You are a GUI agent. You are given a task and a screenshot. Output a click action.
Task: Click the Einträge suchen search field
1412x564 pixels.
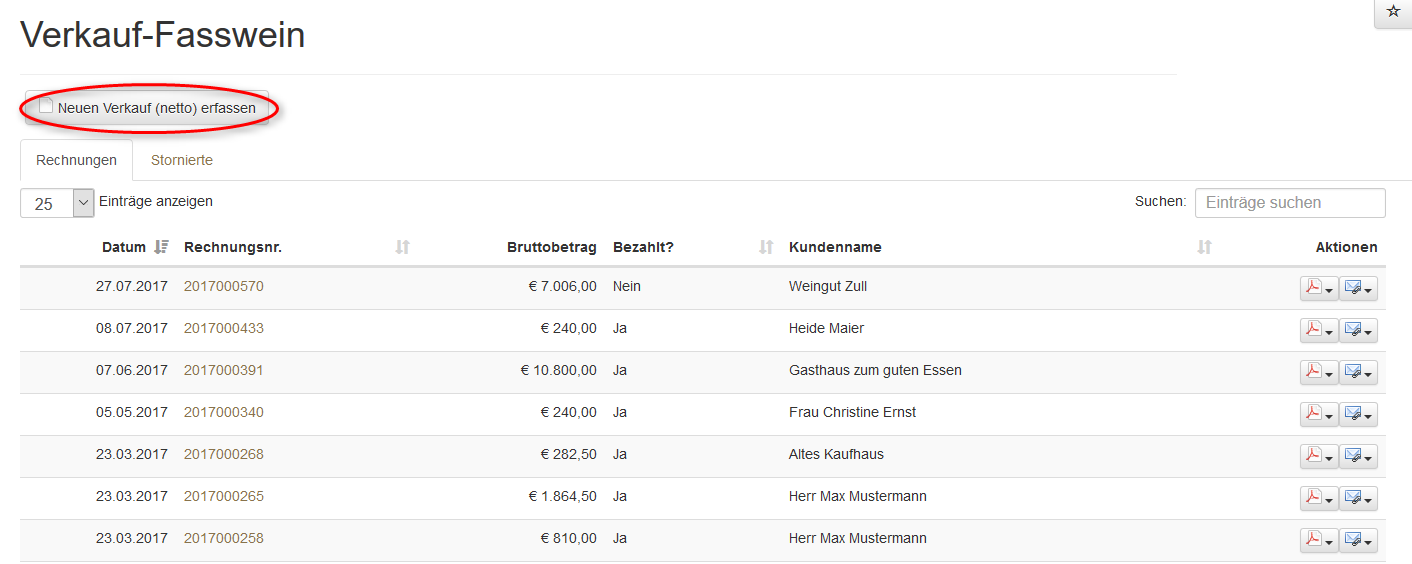(x=1290, y=203)
